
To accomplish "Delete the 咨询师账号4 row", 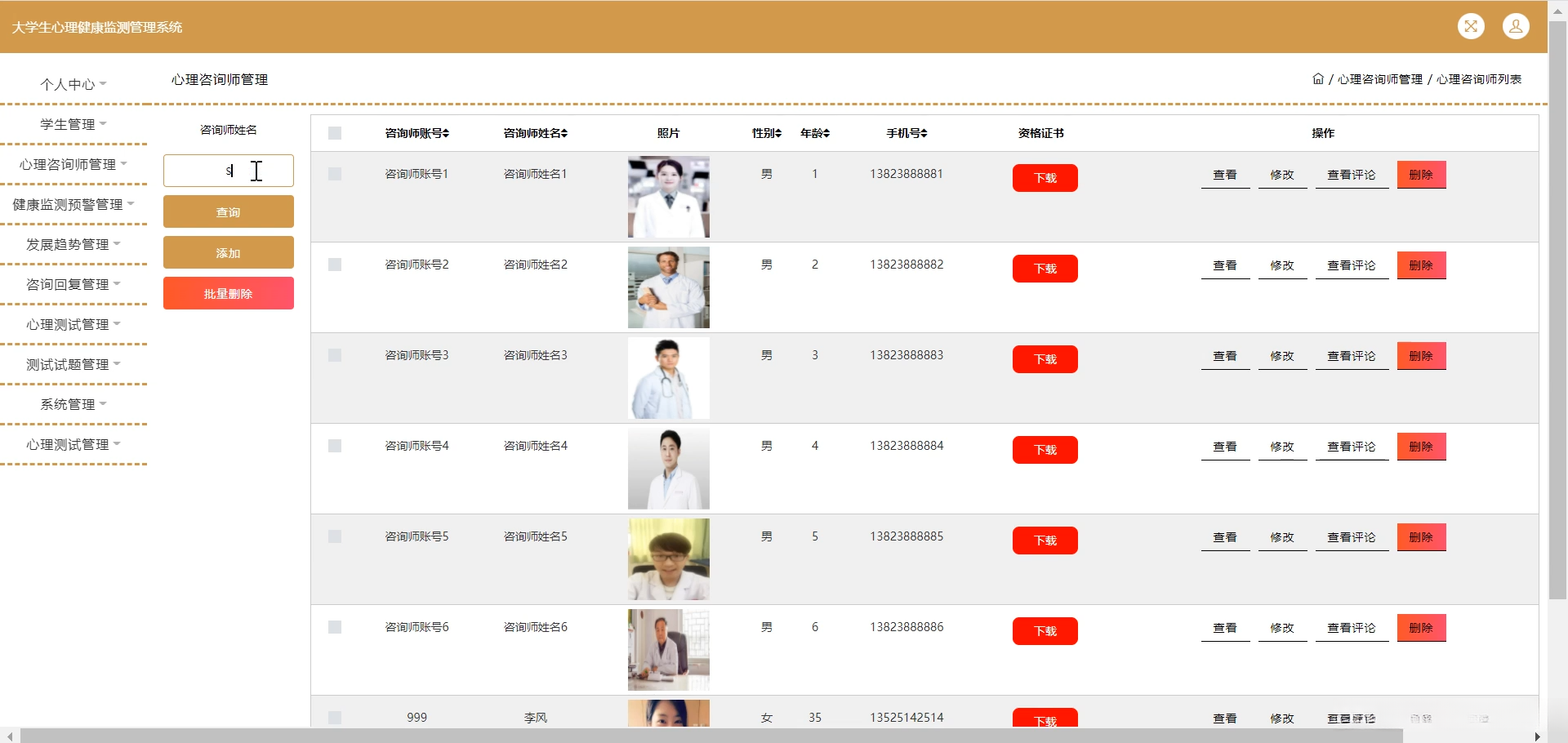I will coord(1421,447).
